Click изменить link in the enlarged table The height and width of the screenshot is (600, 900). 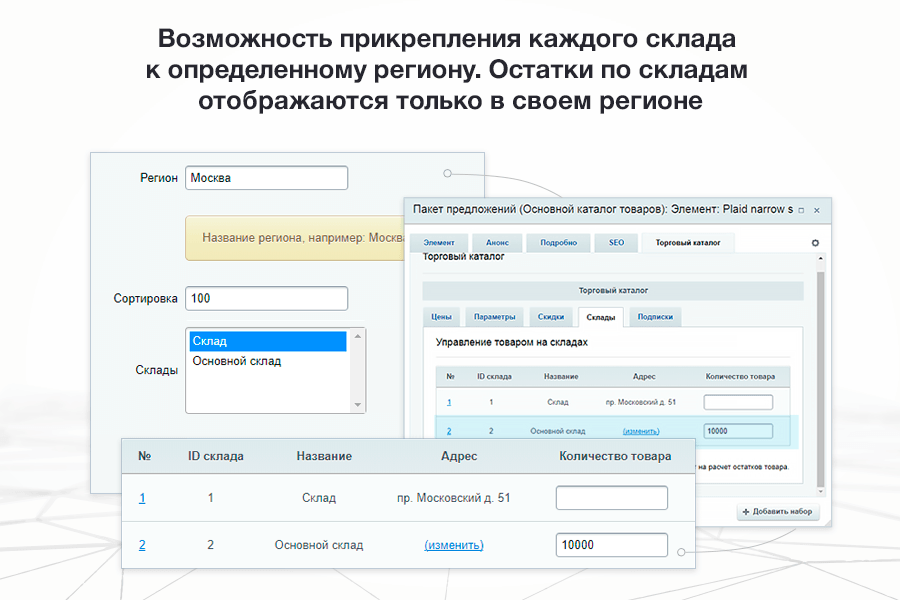click(x=454, y=545)
